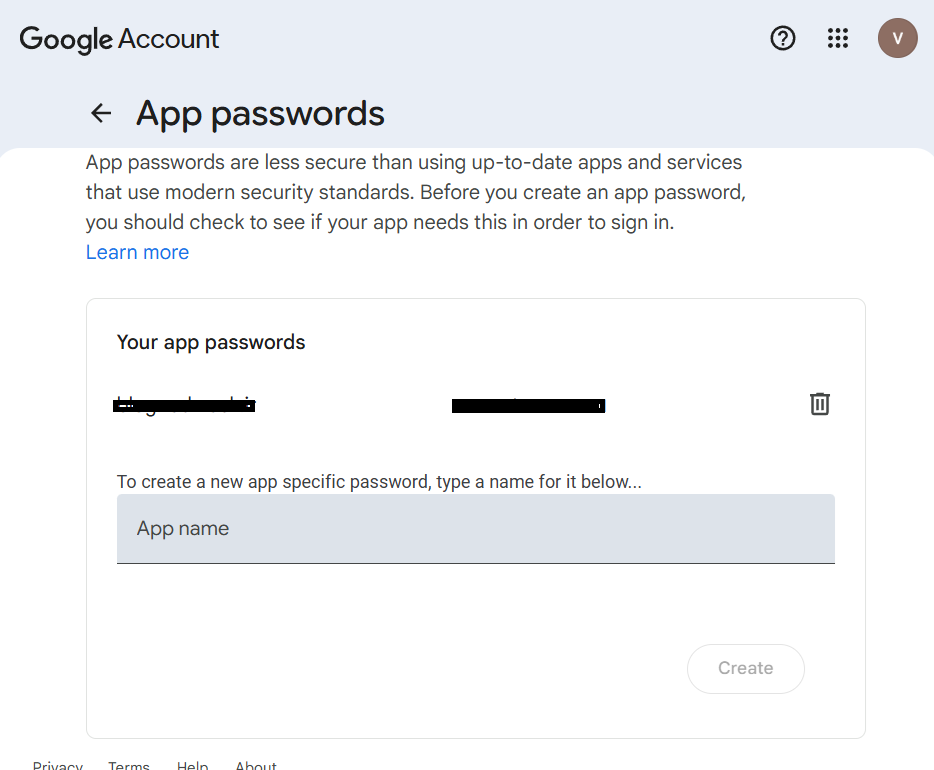Click into the App name field
The width and height of the screenshot is (934, 770).
coord(475,528)
